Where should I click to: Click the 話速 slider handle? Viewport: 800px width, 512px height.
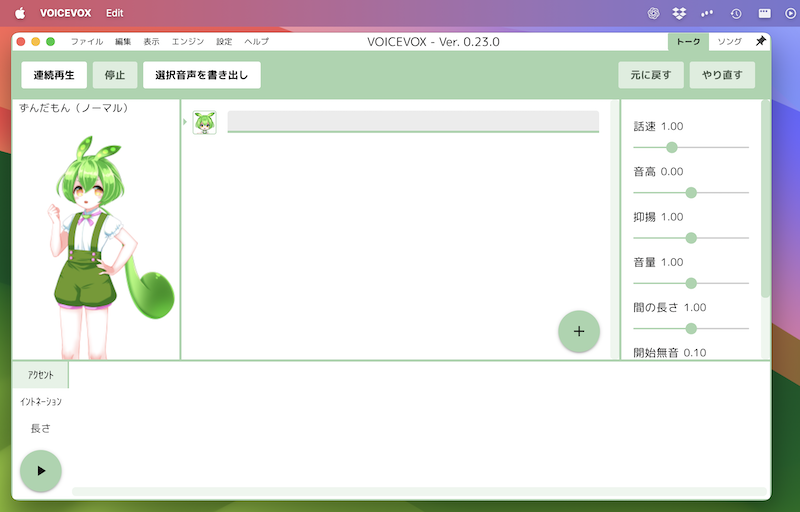click(x=672, y=147)
